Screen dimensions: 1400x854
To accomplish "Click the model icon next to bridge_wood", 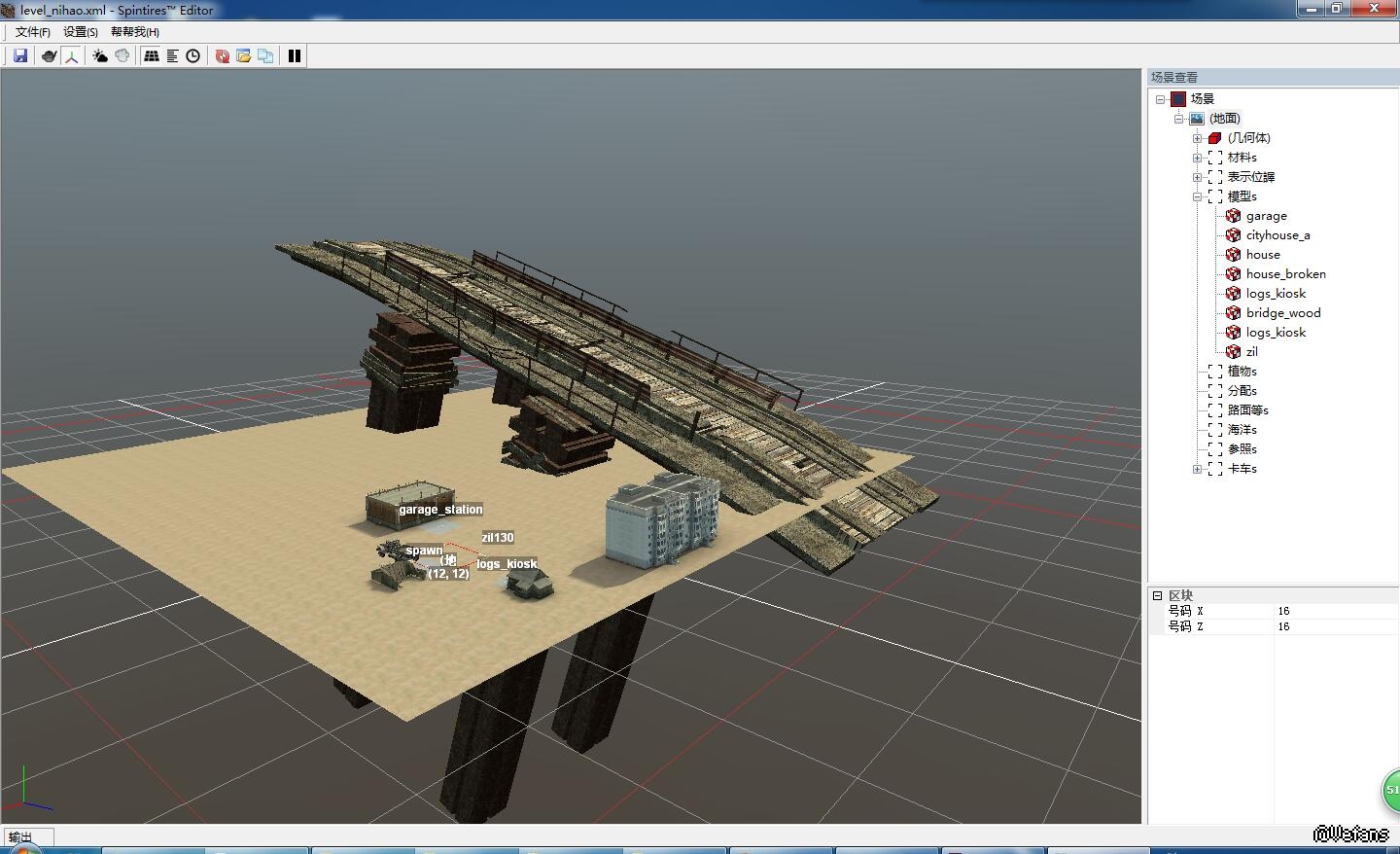I will point(1233,313).
